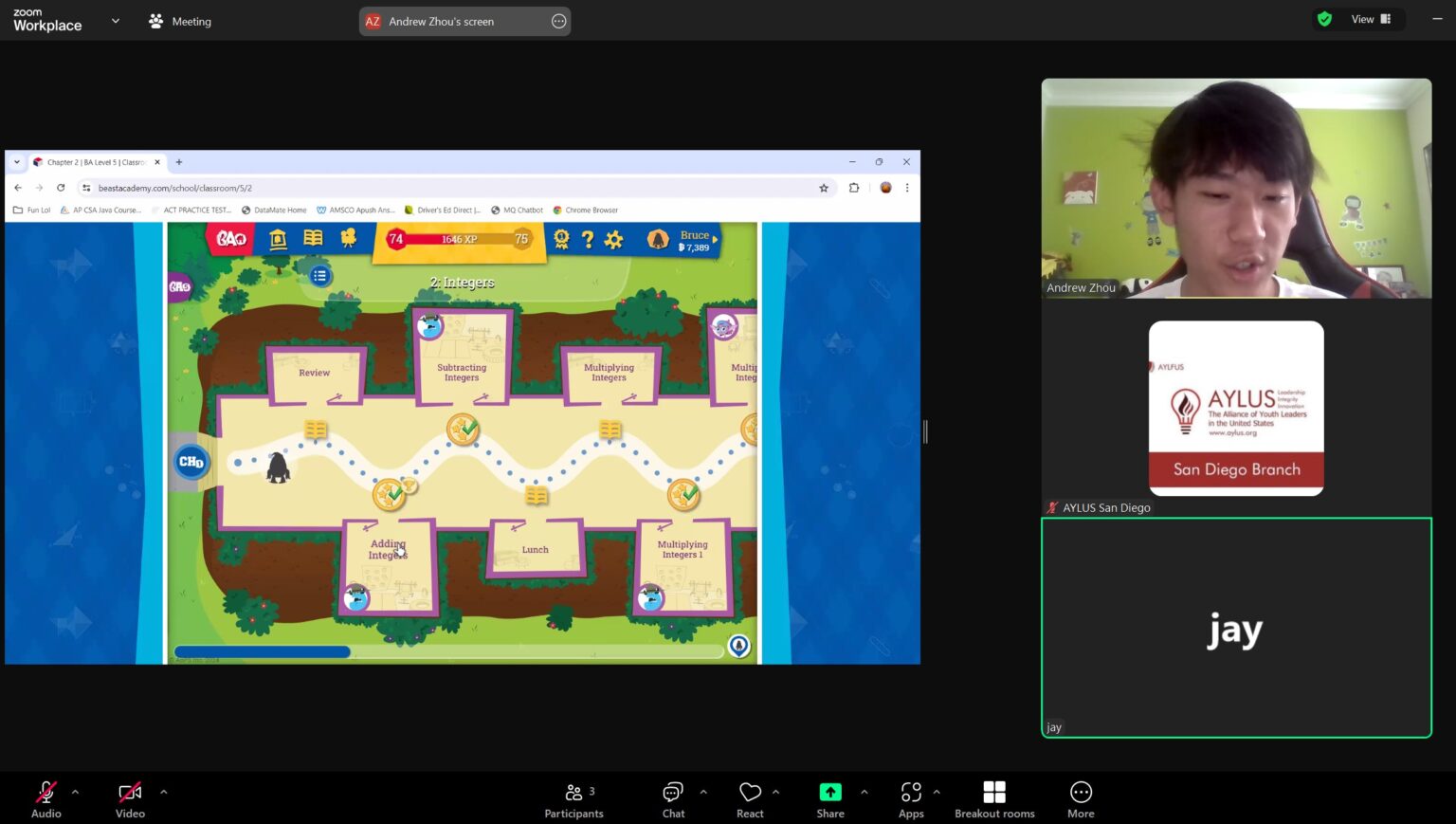Expand the Apps options arrow
The width and height of the screenshot is (1456, 824).
(937, 791)
